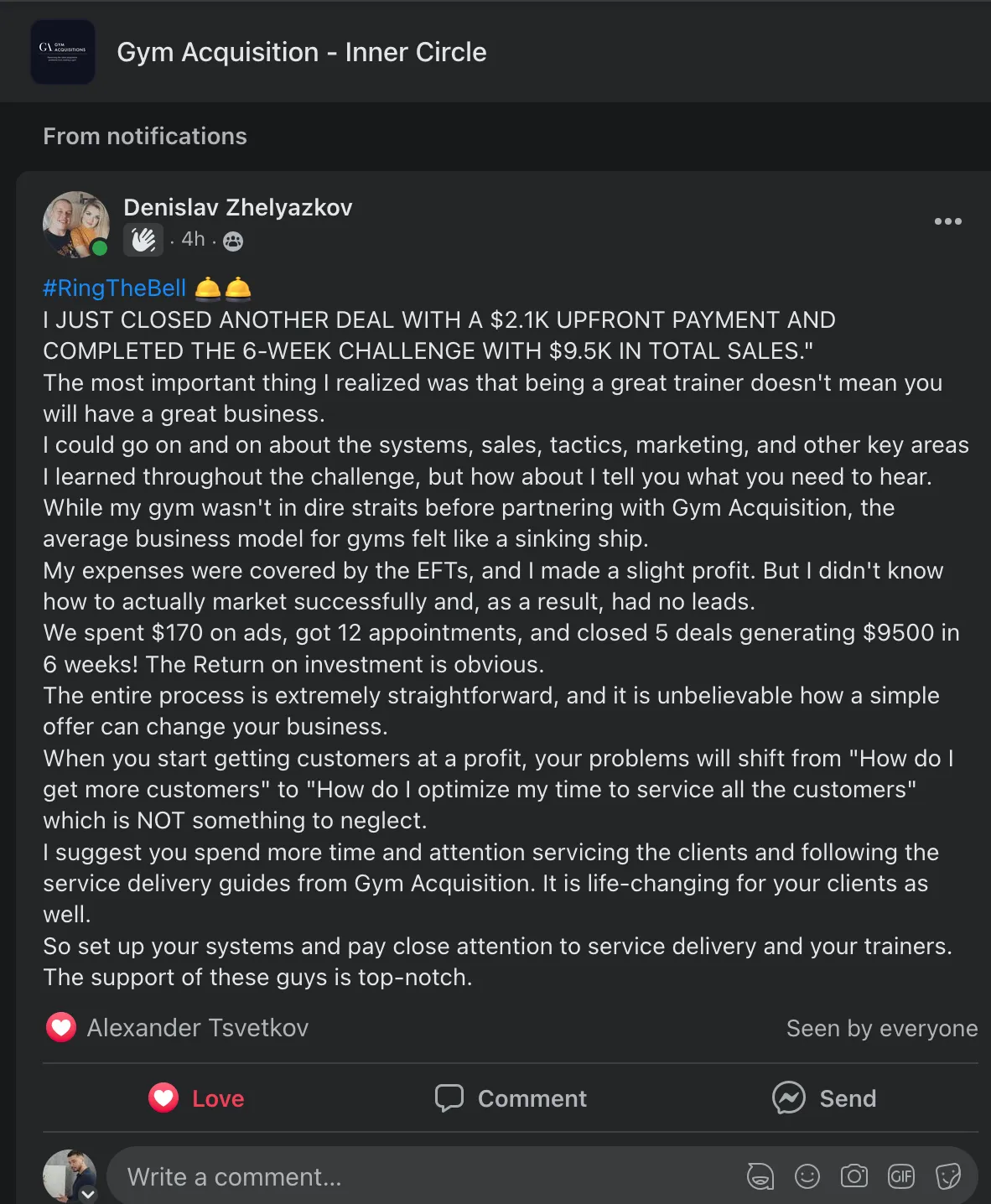The height and width of the screenshot is (1204, 991).
Task: Open the Seen by everyone list
Action: click(x=881, y=1028)
